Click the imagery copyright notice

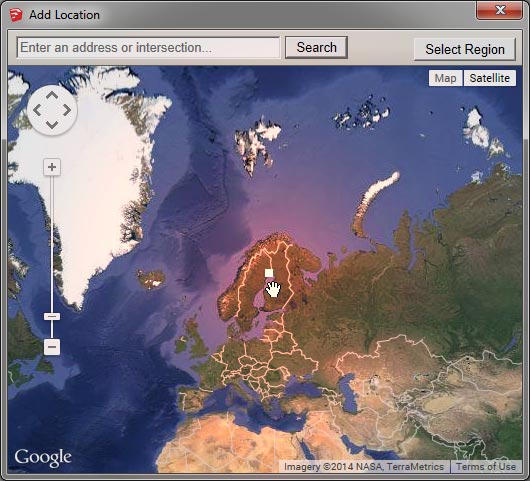pyautogui.click(x=364, y=466)
